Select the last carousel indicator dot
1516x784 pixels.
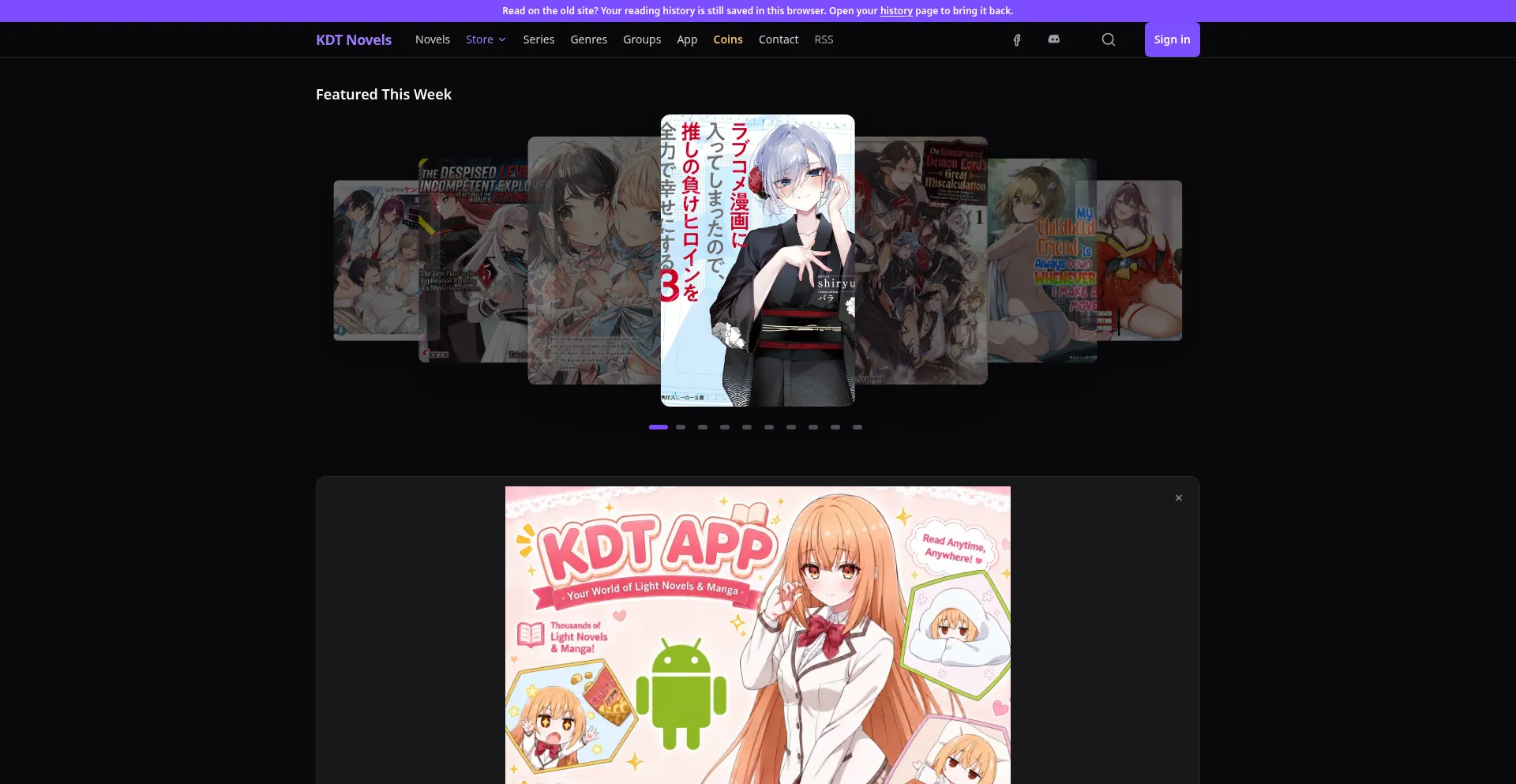pyautogui.click(x=857, y=427)
